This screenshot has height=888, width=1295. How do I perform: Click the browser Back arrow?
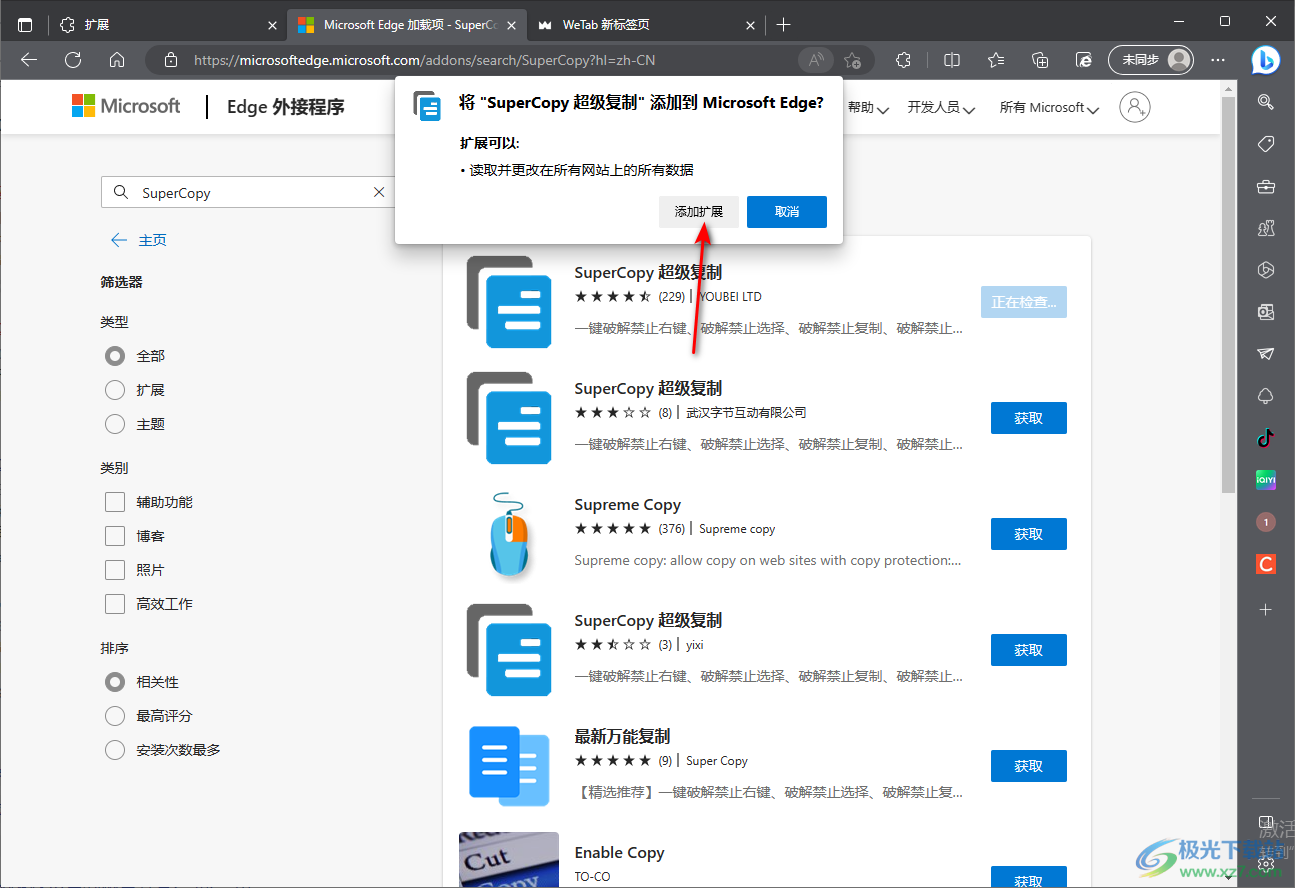29,60
